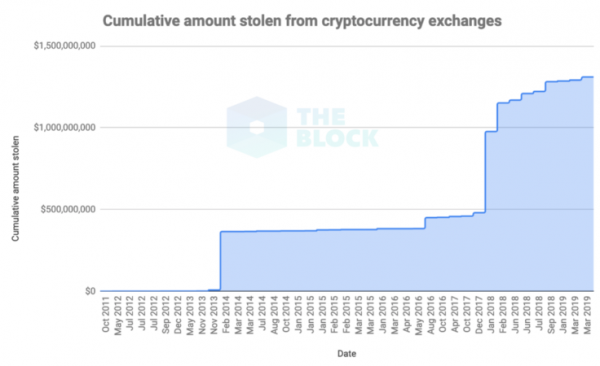Click the May 2016 x-axis label
The height and width of the screenshot is (366, 600).
419,315
